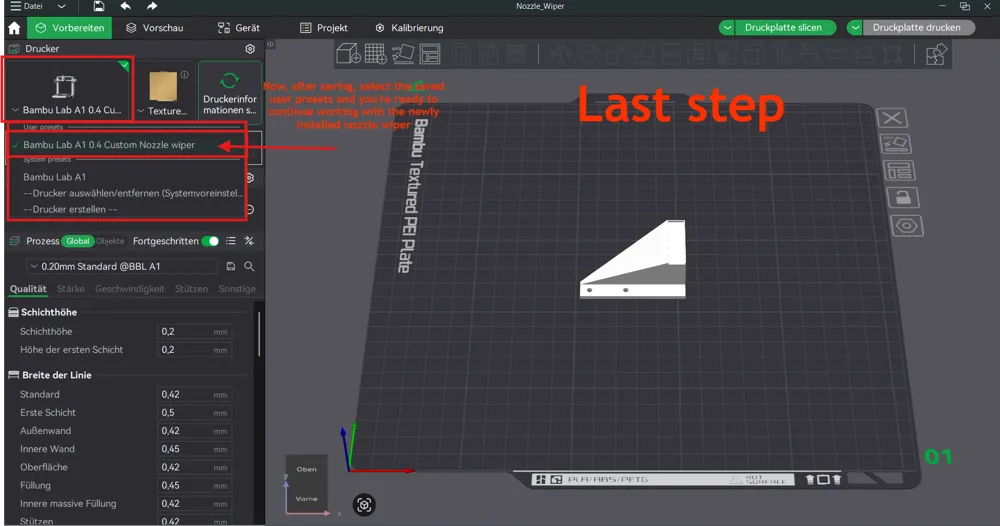Screen dimensions: 1000x526
Task: Click the Schichthöhe value field
Action: pos(194,332)
